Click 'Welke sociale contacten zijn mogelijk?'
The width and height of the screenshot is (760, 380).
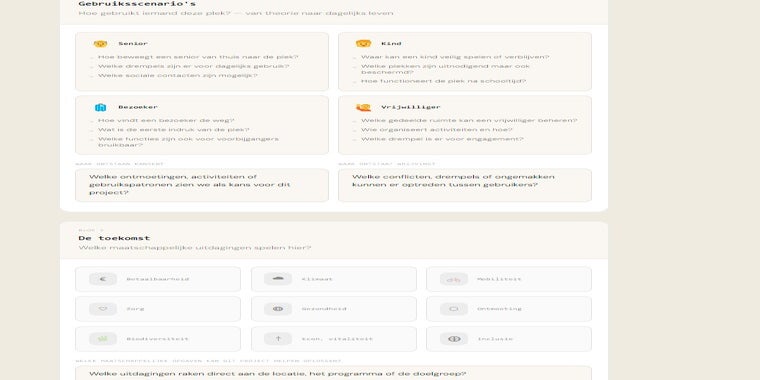click(178, 76)
